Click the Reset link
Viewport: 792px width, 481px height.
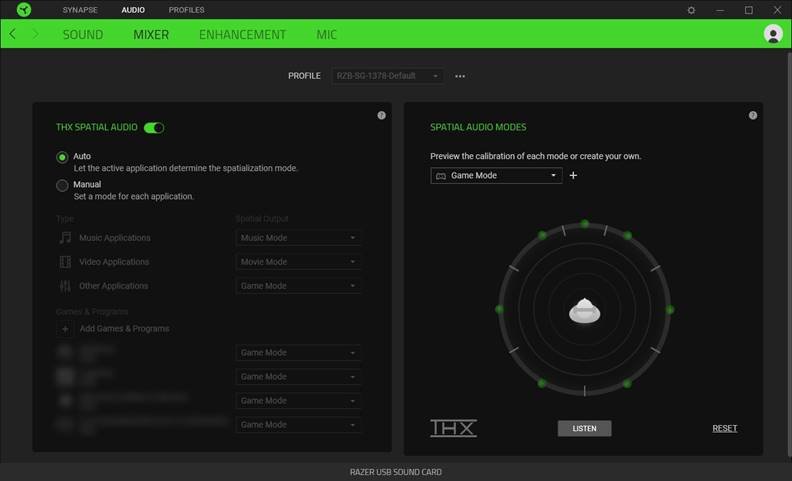725,428
